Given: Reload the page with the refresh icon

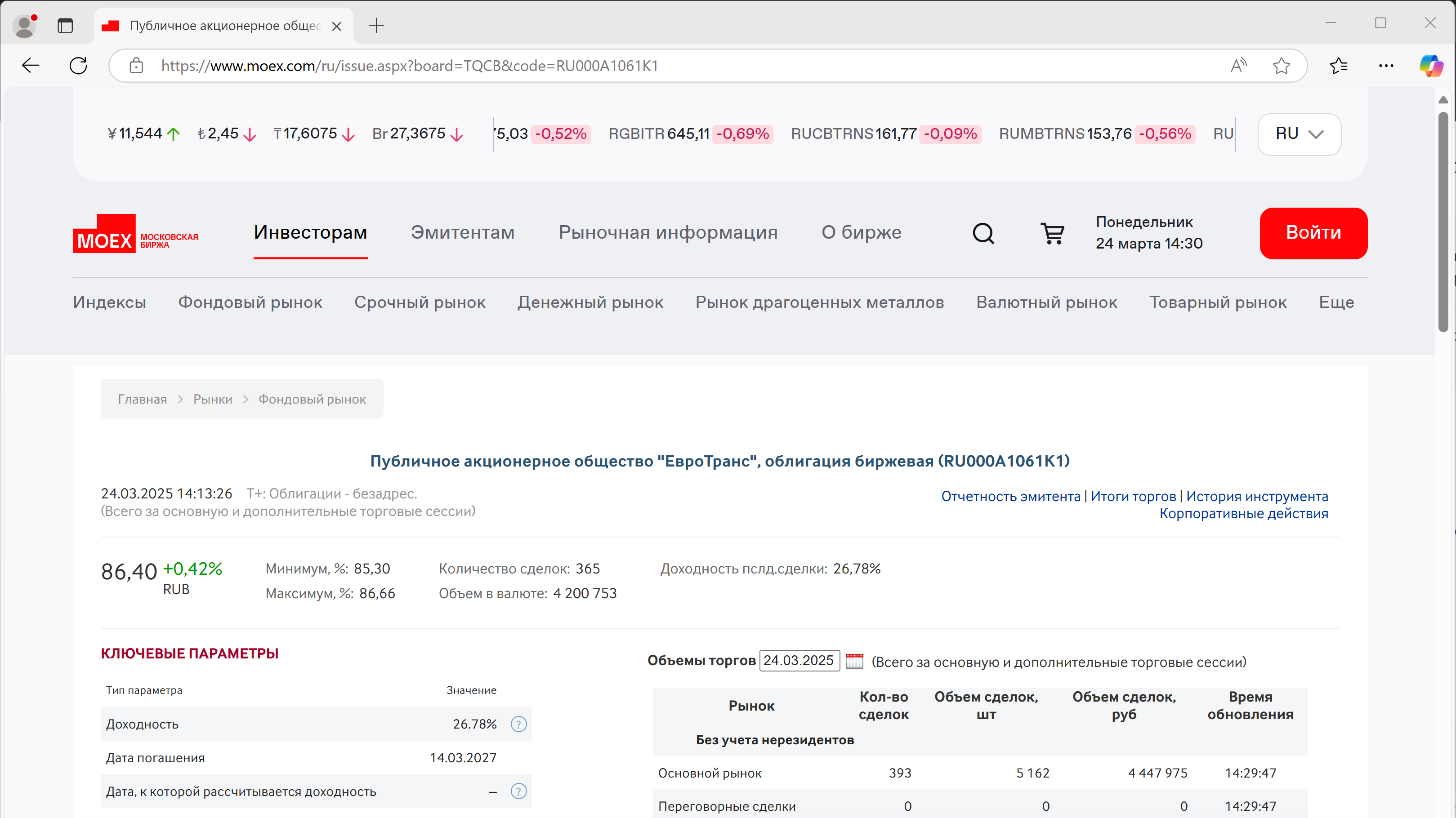Looking at the screenshot, I should pos(79,66).
